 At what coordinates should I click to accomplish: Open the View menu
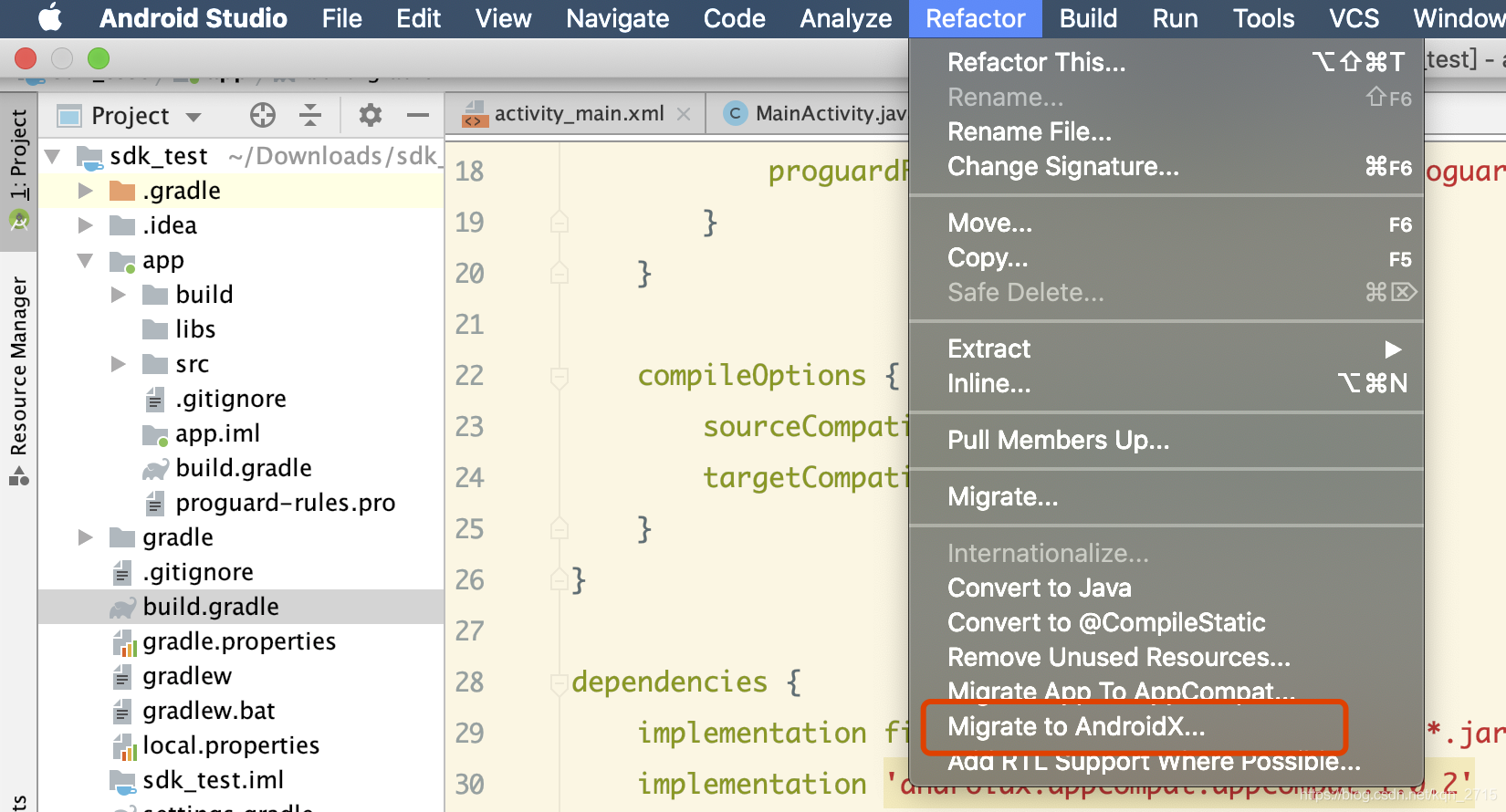pyautogui.click(x=503, y=18)
